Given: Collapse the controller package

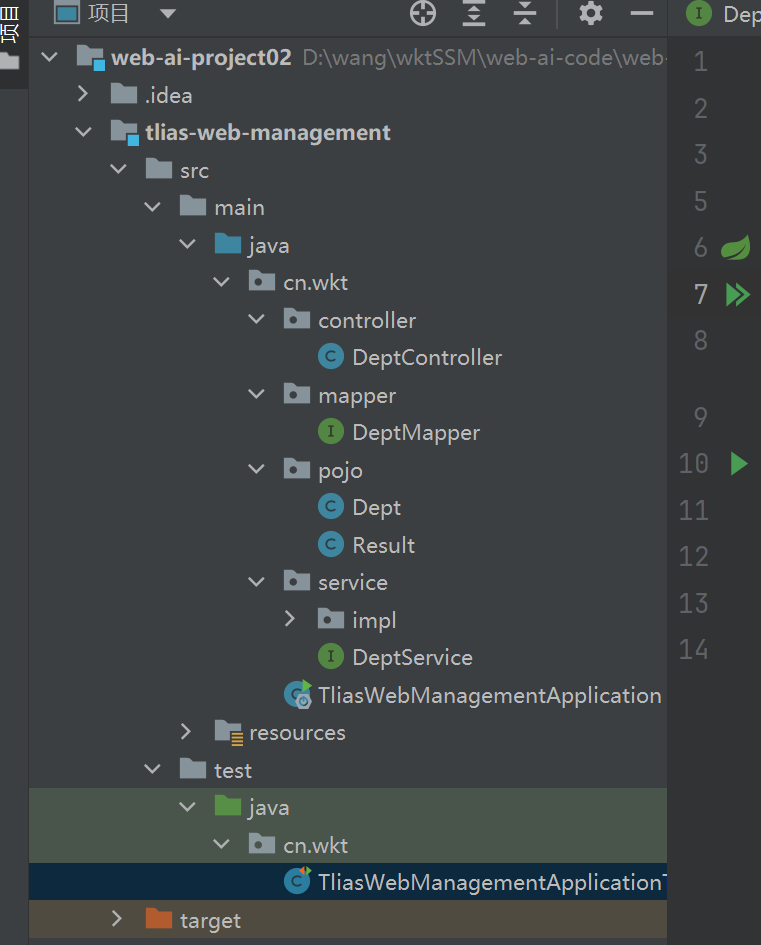Looking at the screenshot, I should pyautogui.click(x=256, y=320).
